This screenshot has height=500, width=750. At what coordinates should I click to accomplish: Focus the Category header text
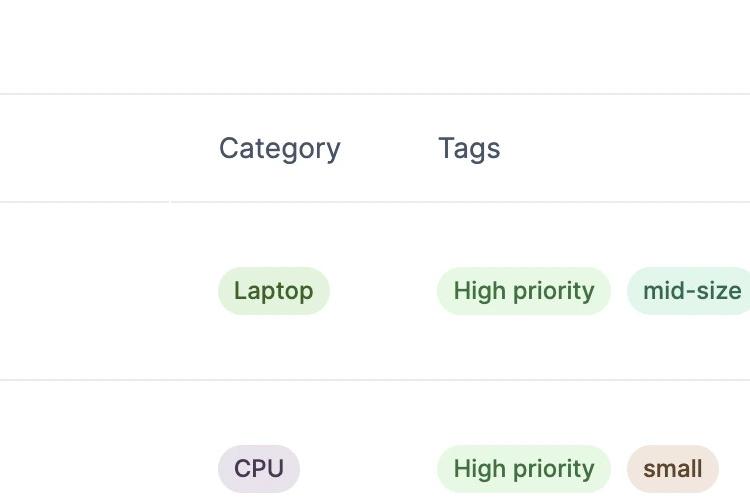tap(280, 149)
